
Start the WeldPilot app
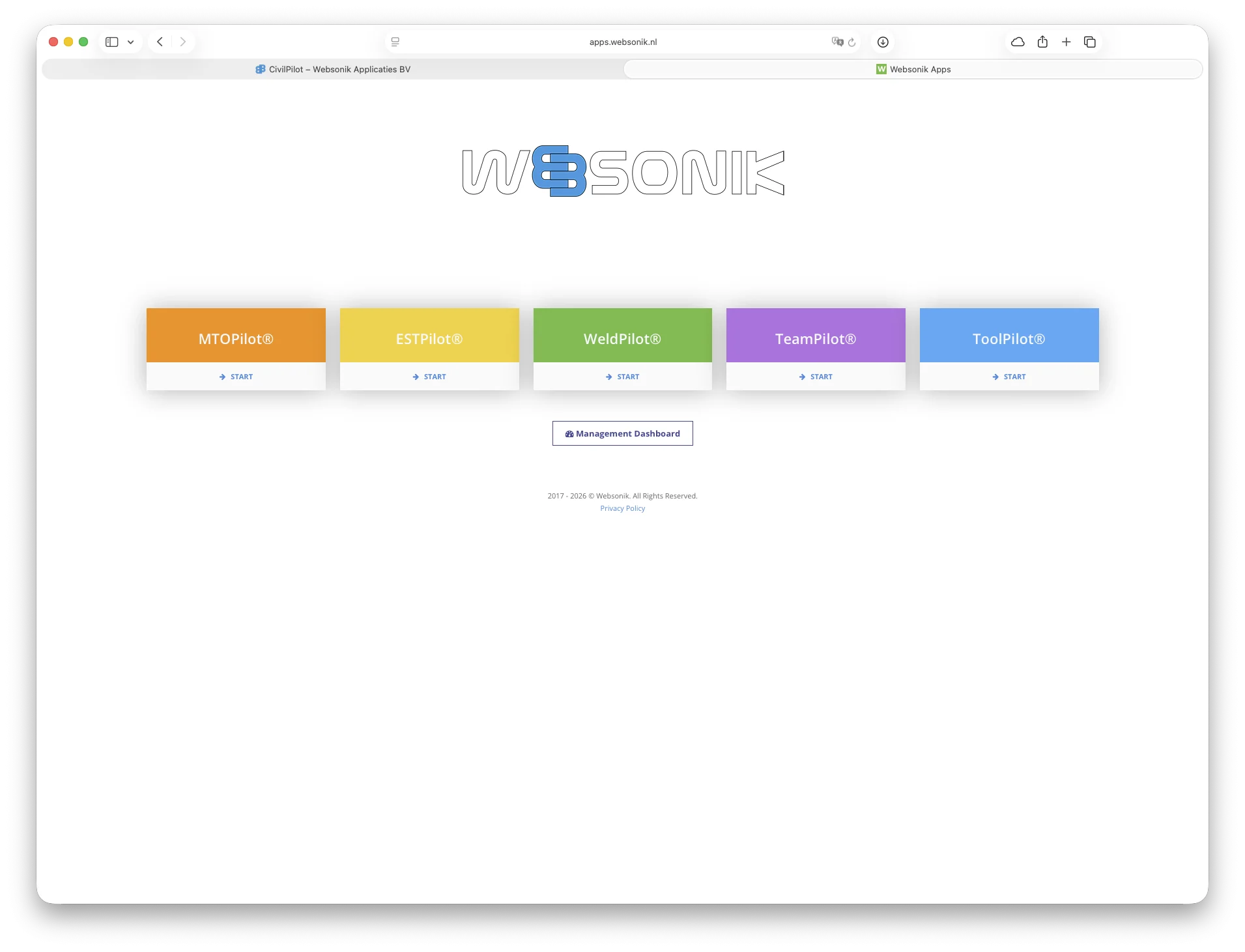[622, 377]
